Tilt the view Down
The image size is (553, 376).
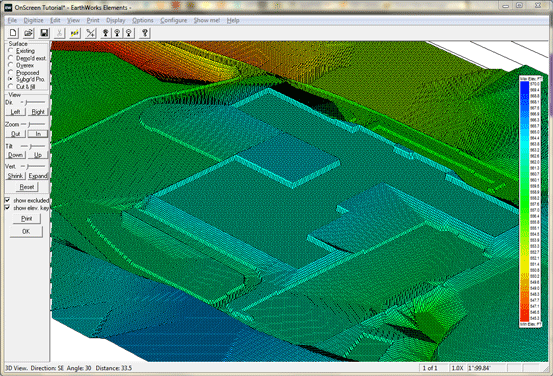[16, 155]
